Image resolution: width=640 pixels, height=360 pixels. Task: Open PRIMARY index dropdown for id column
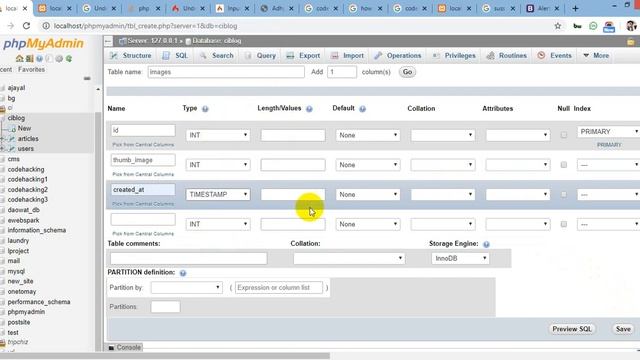tap(608, 131)
